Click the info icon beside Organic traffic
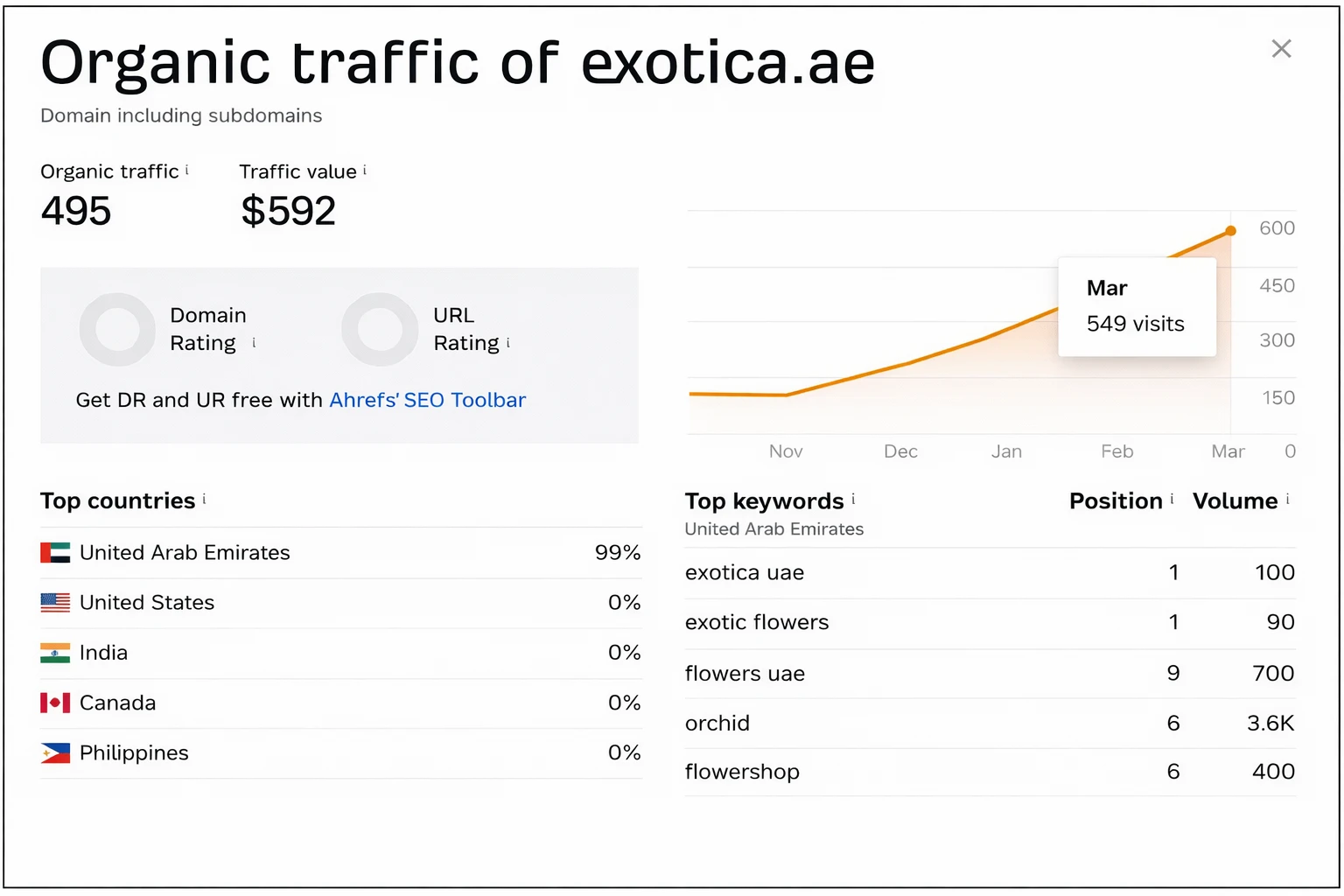The image size is (1344, 896). coord(188,167)
